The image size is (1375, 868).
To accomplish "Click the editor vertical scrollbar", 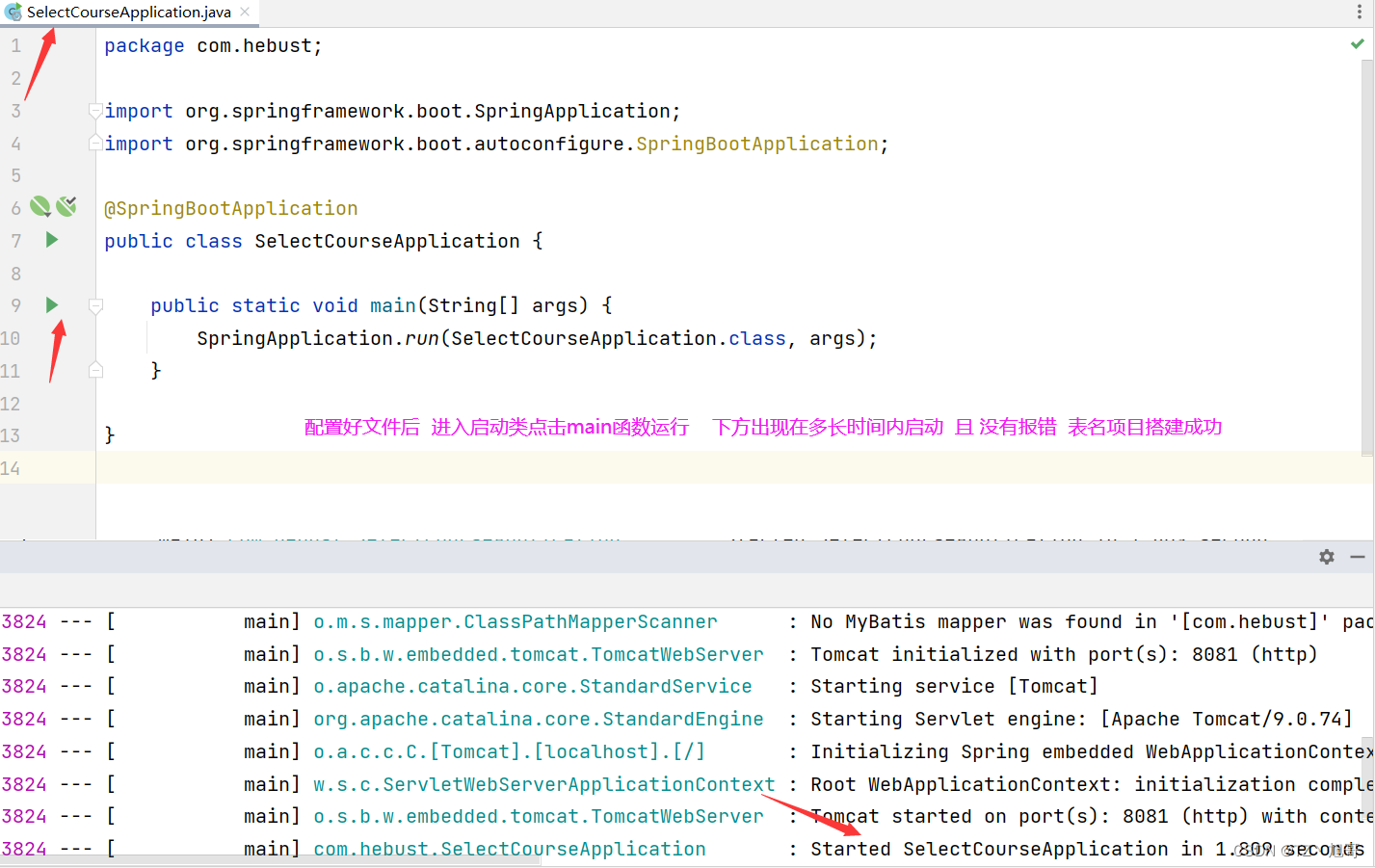I will pyautogui.click(x=1367, y=258).
